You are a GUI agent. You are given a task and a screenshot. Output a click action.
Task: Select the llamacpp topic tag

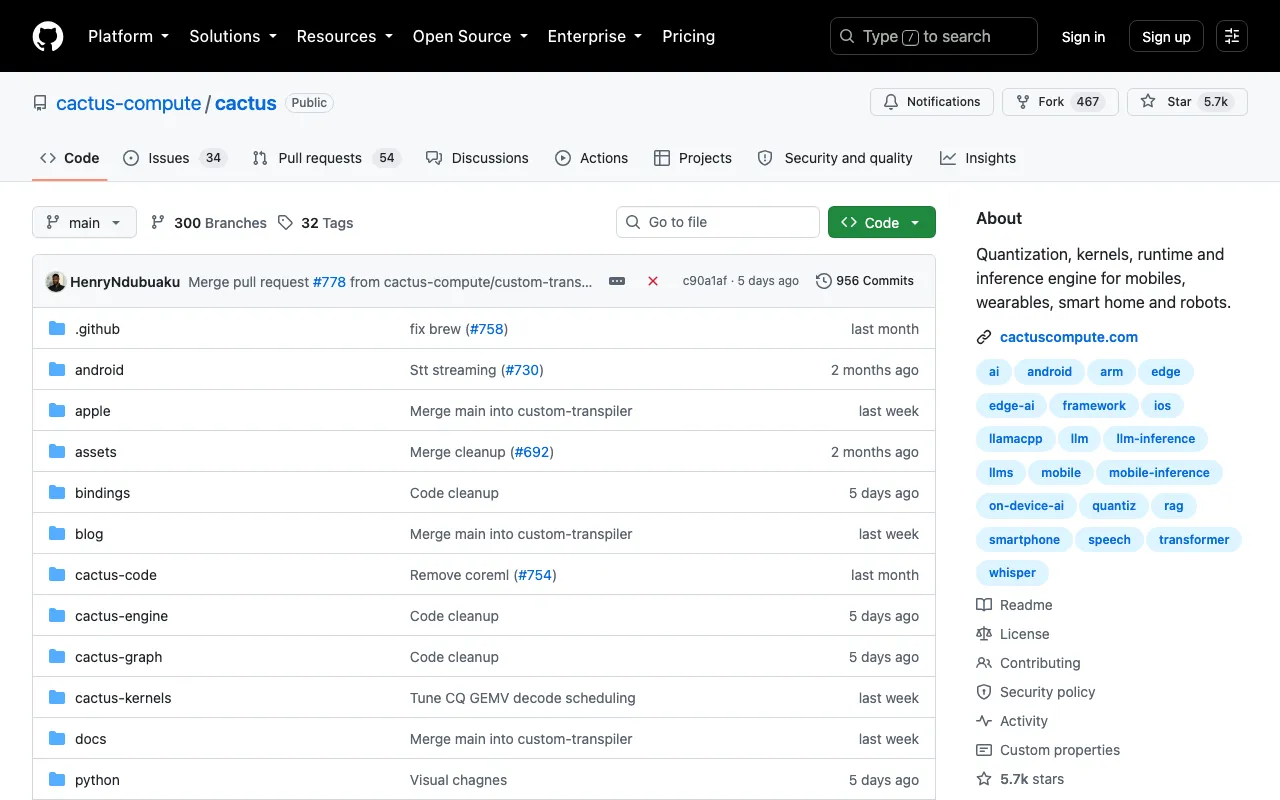pyautogui.click(x=1016, y=439)
